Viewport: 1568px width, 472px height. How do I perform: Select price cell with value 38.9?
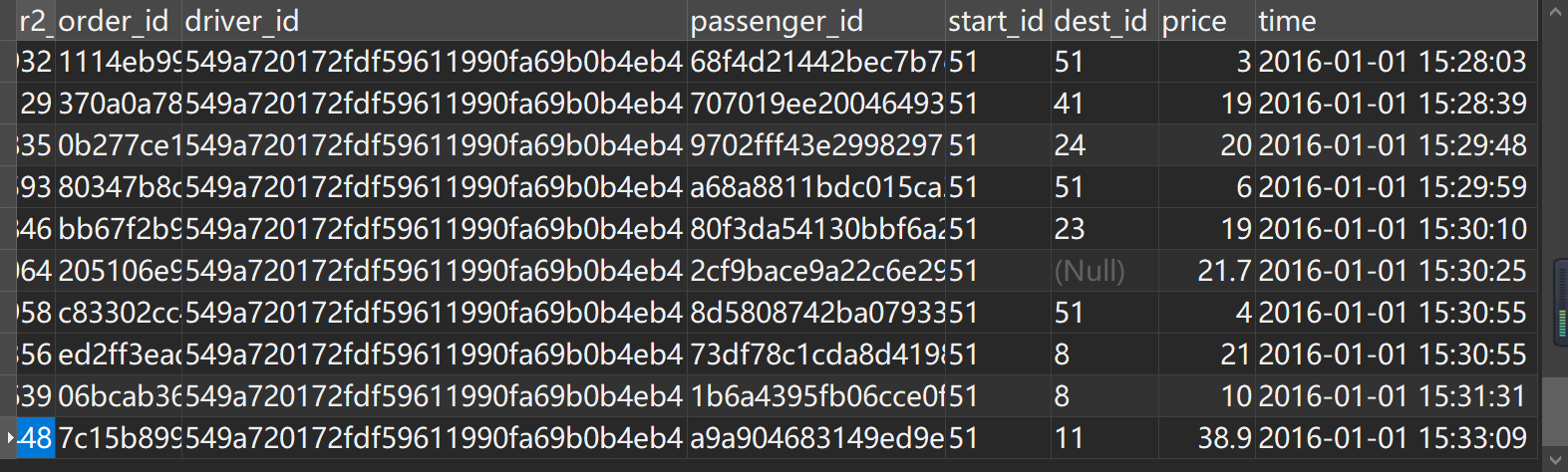[1206, 438]
